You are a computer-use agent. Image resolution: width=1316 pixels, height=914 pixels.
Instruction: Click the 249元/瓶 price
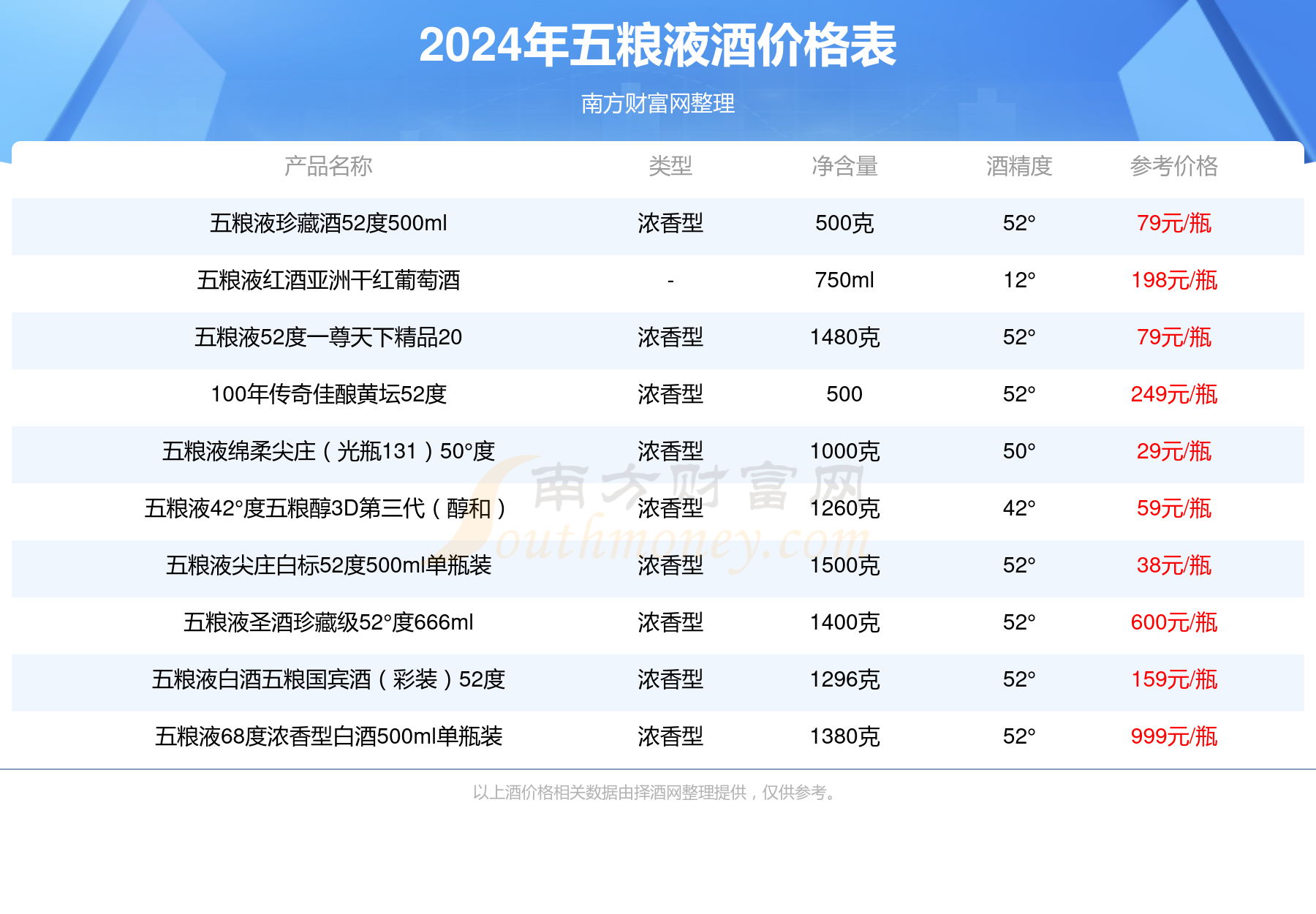point(1174,394)
